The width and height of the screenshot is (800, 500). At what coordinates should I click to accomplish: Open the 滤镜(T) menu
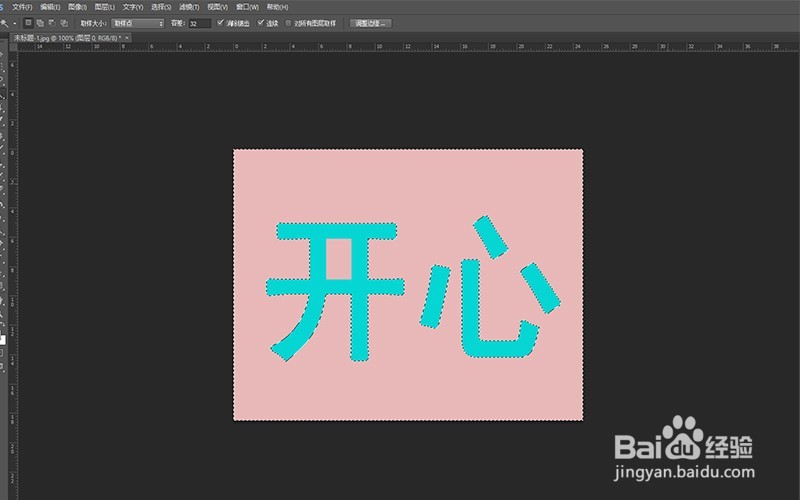click(x=189, y=7)
